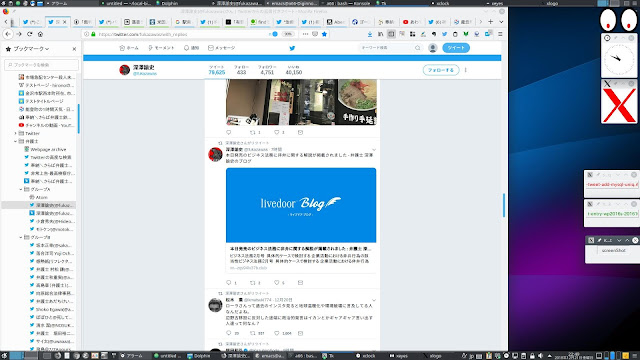640x360 pixels.
Task: Open Firefox library icon
Action: tap(380, 34)
